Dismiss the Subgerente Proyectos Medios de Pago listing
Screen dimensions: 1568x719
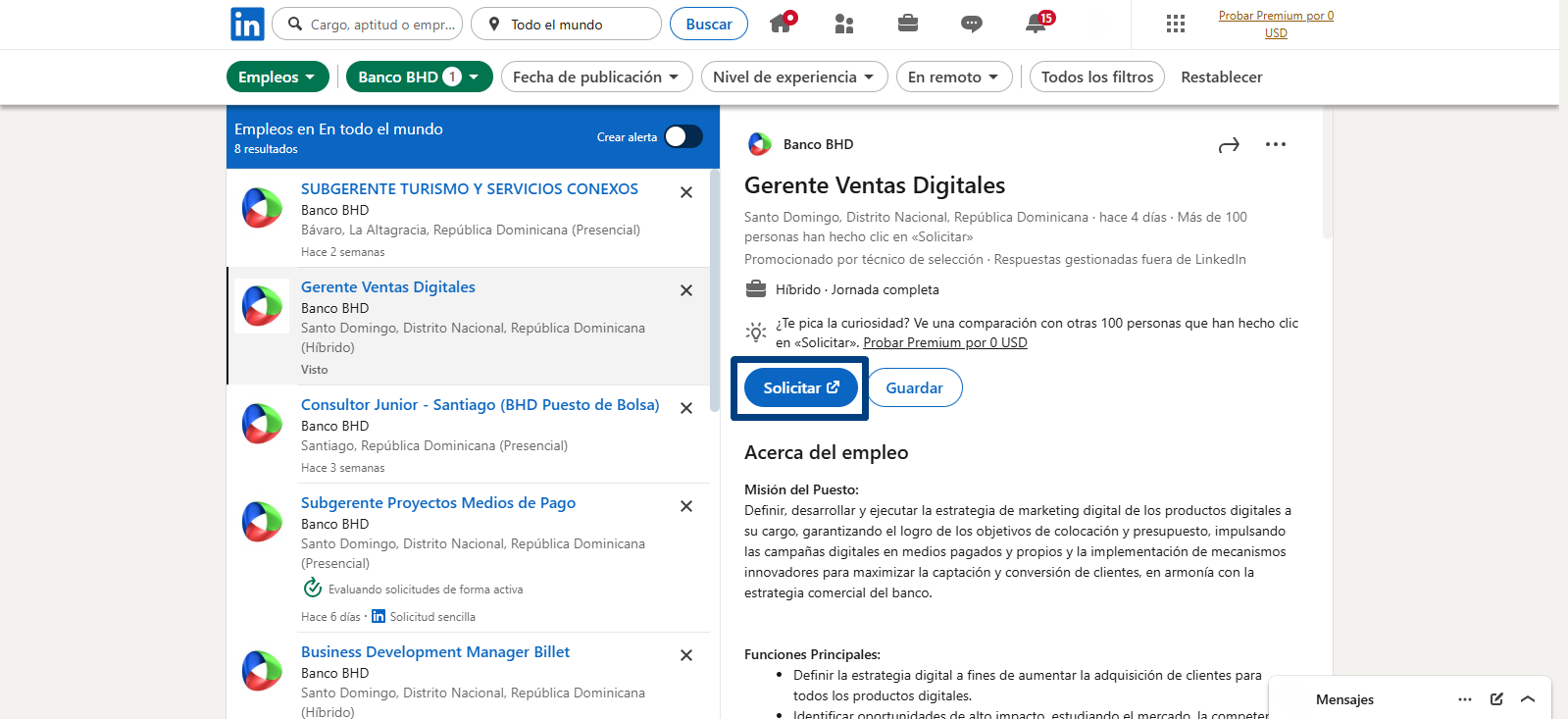[686, 506]
